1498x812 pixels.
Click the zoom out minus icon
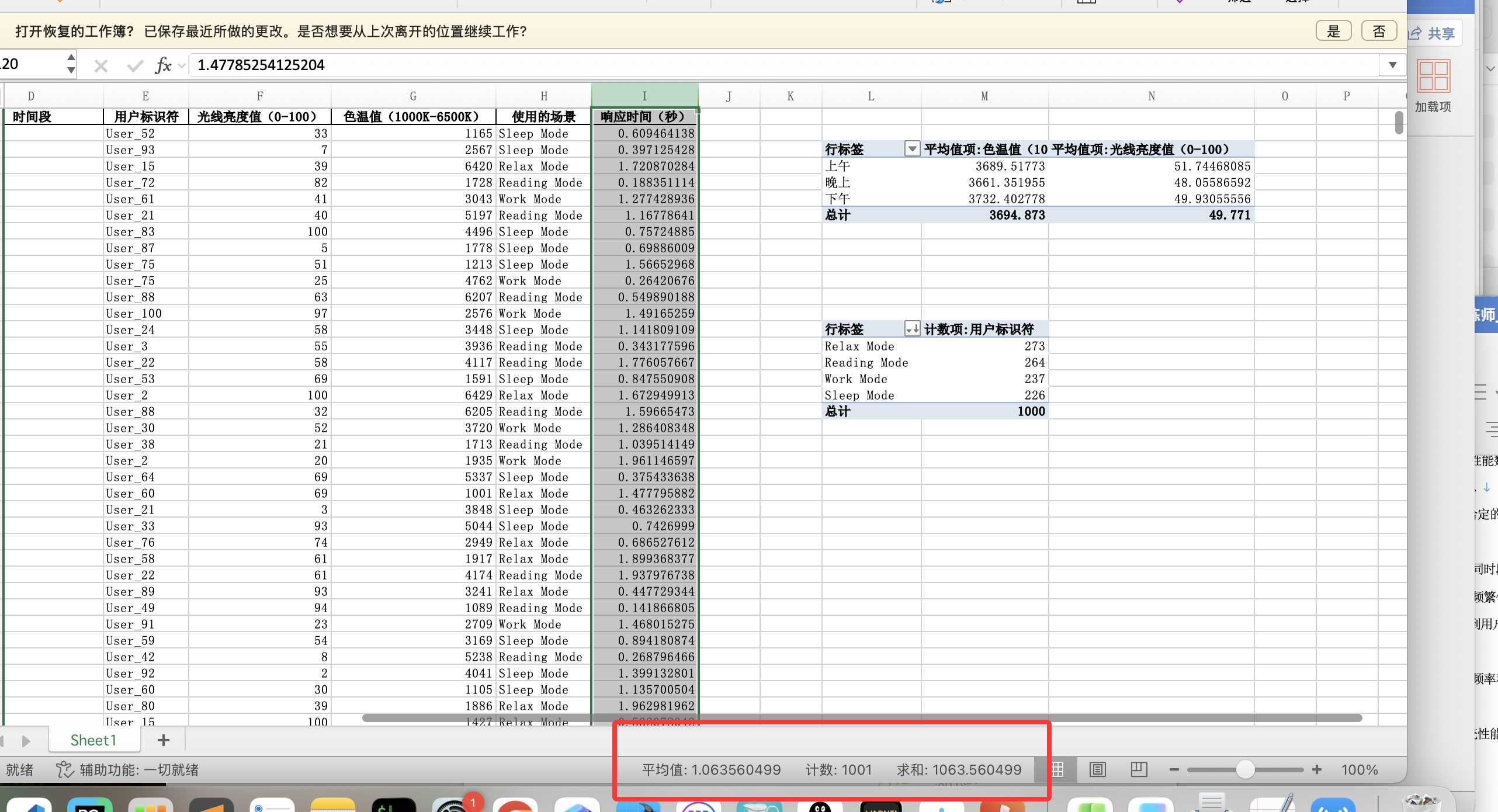coord(1174,770)
